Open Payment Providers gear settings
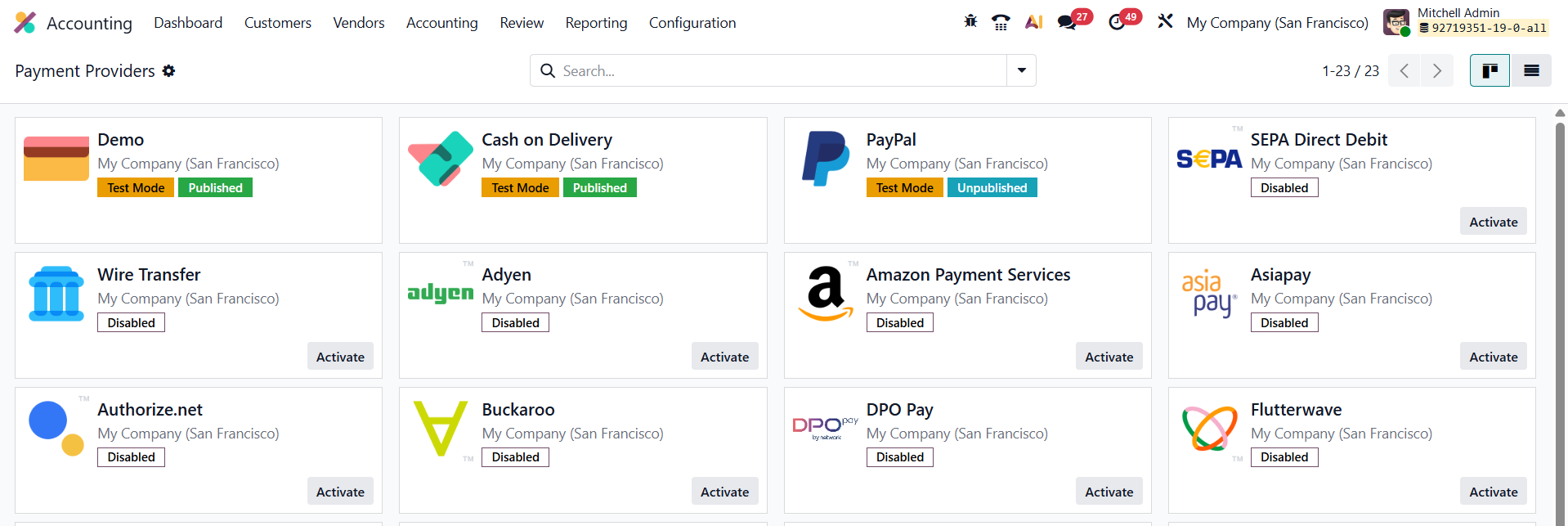Viewport: 1568px width, 526px height. 169,71
